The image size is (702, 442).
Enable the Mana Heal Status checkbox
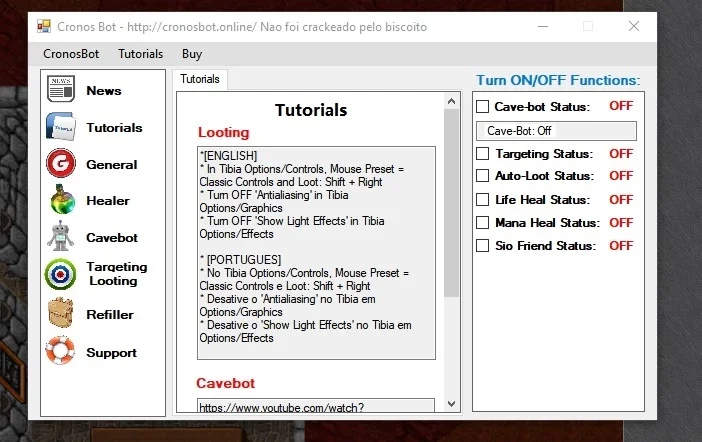(482, 223)
